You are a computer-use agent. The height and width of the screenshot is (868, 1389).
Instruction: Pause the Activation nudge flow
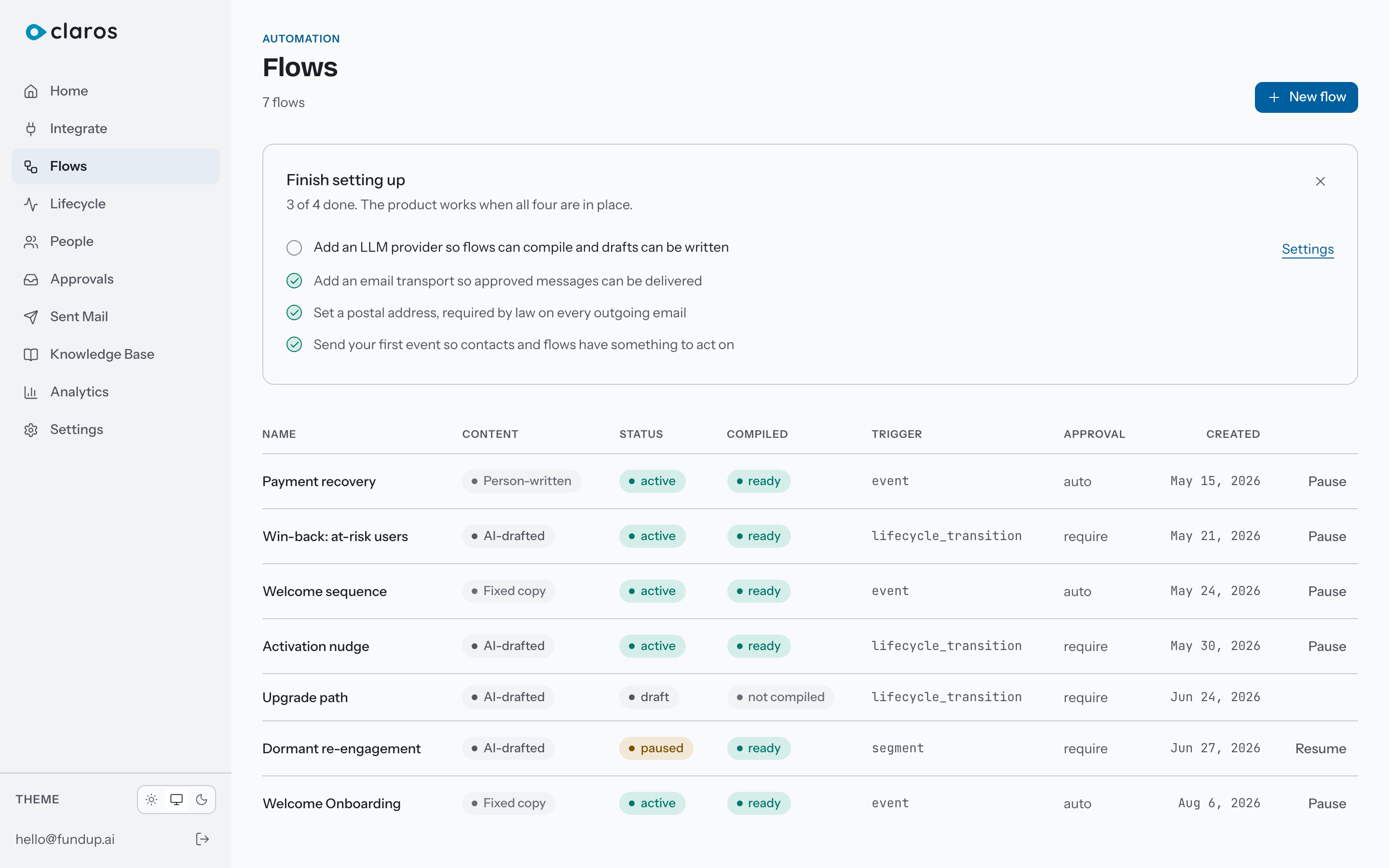click(1327, 646)
